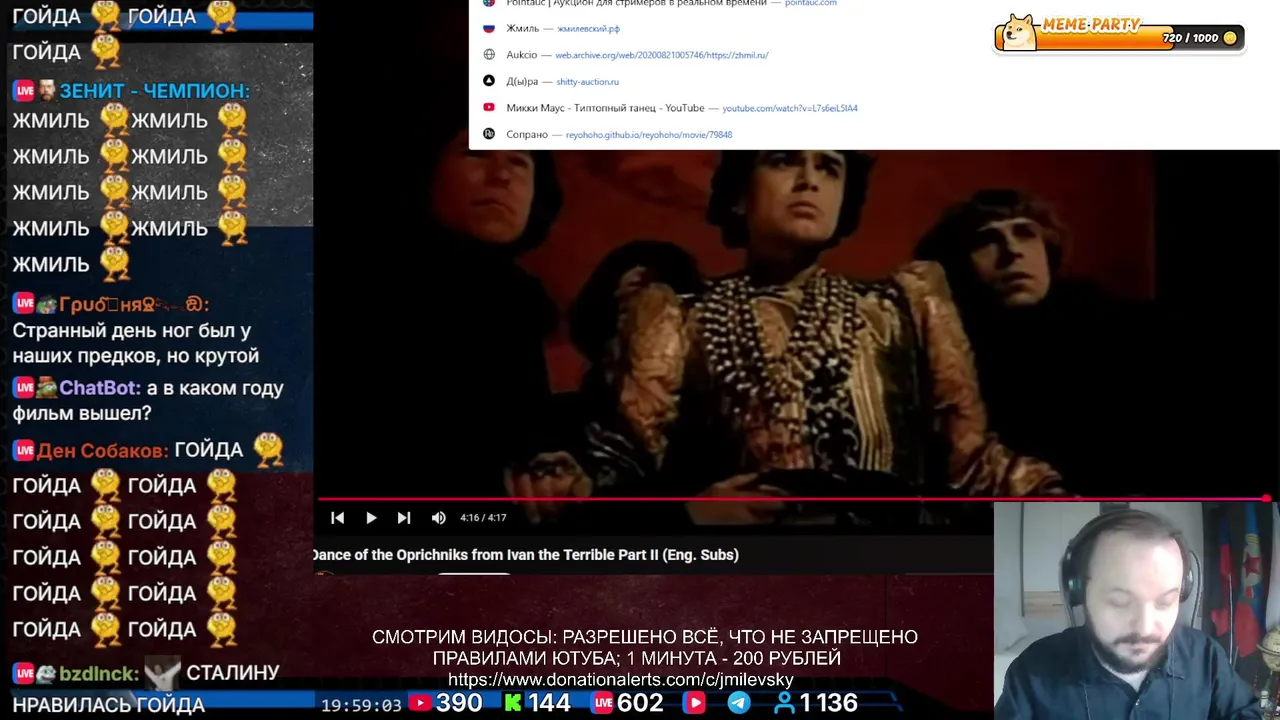Viewport: 1280px width, 720px height.
Task: Skip to the next video
Action: pyautogui.click(x=404, y=517)
